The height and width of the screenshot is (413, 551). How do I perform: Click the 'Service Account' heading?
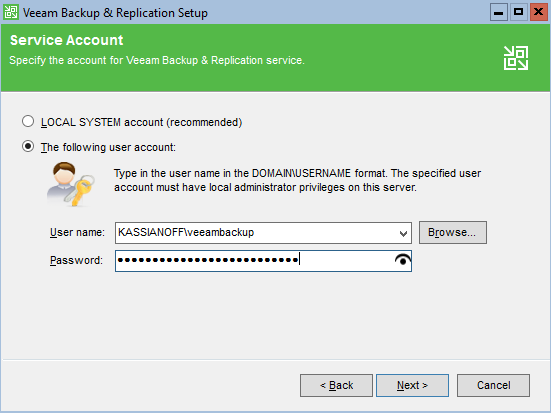pyautogui.click(x=67, y=40)
